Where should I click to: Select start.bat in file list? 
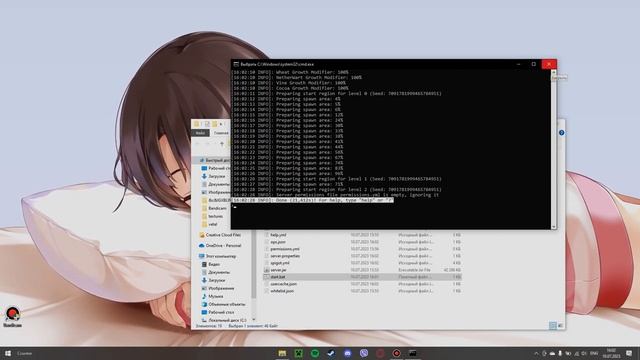point(362,277)
